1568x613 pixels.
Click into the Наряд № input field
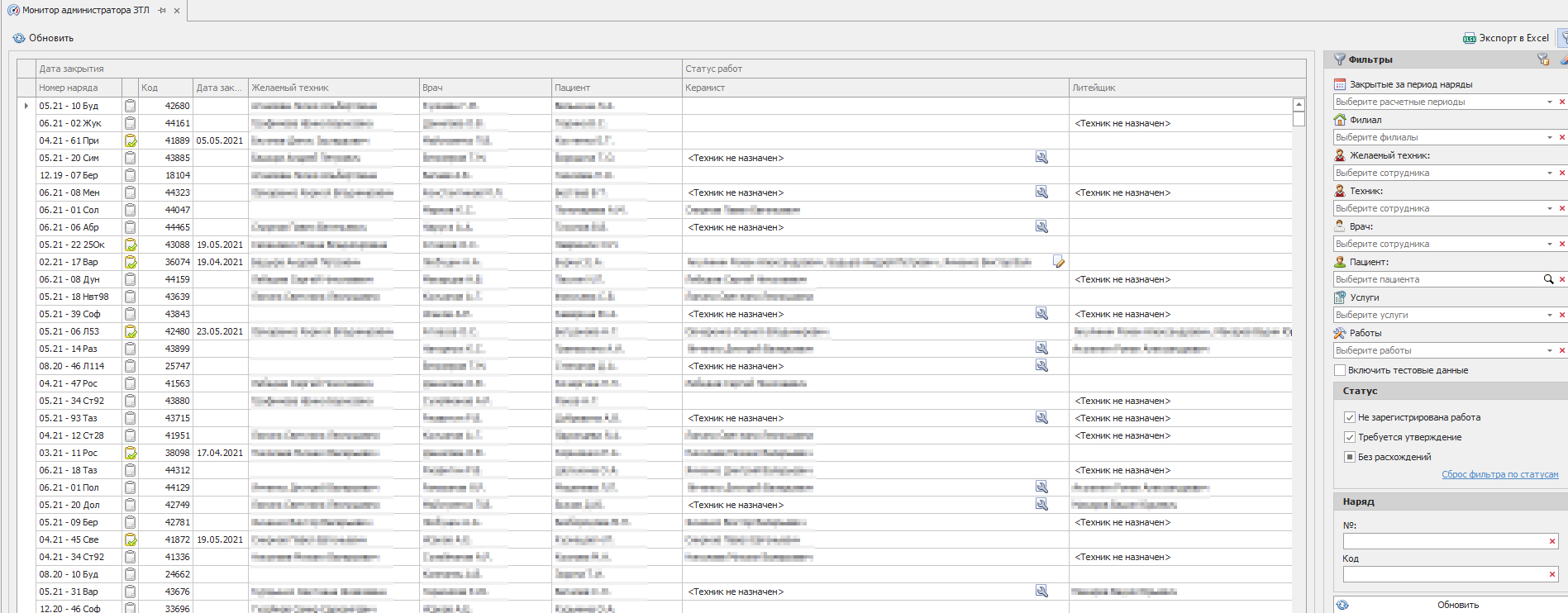click(1444, 541)
